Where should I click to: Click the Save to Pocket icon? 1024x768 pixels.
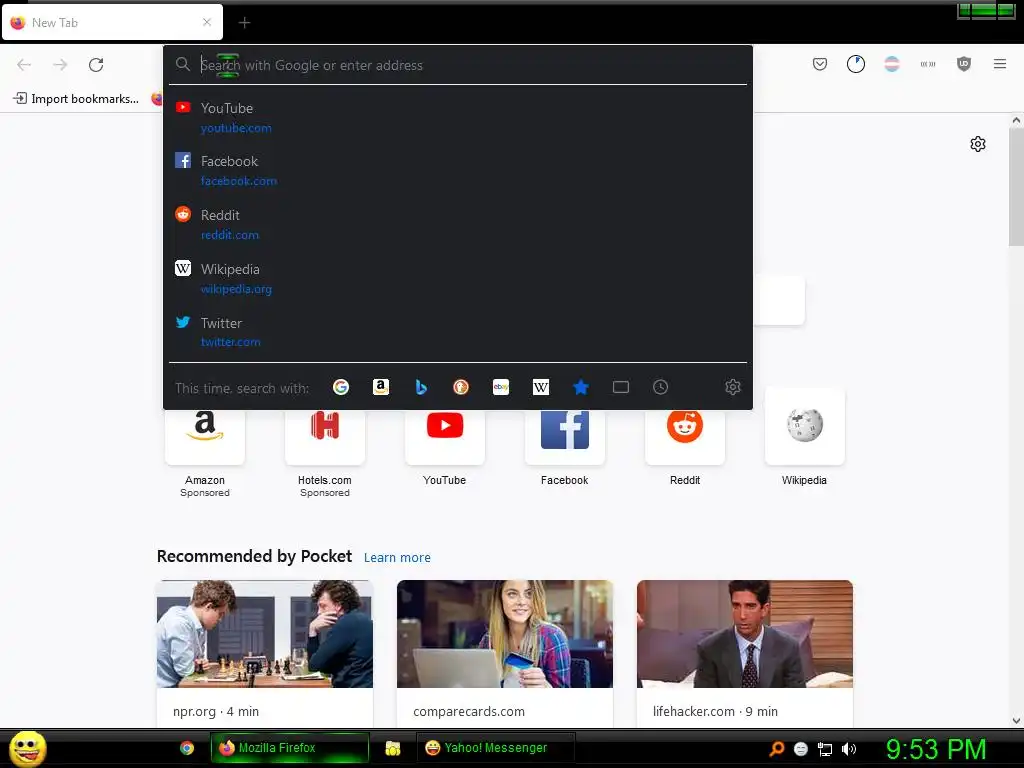[x=820, y=64]
